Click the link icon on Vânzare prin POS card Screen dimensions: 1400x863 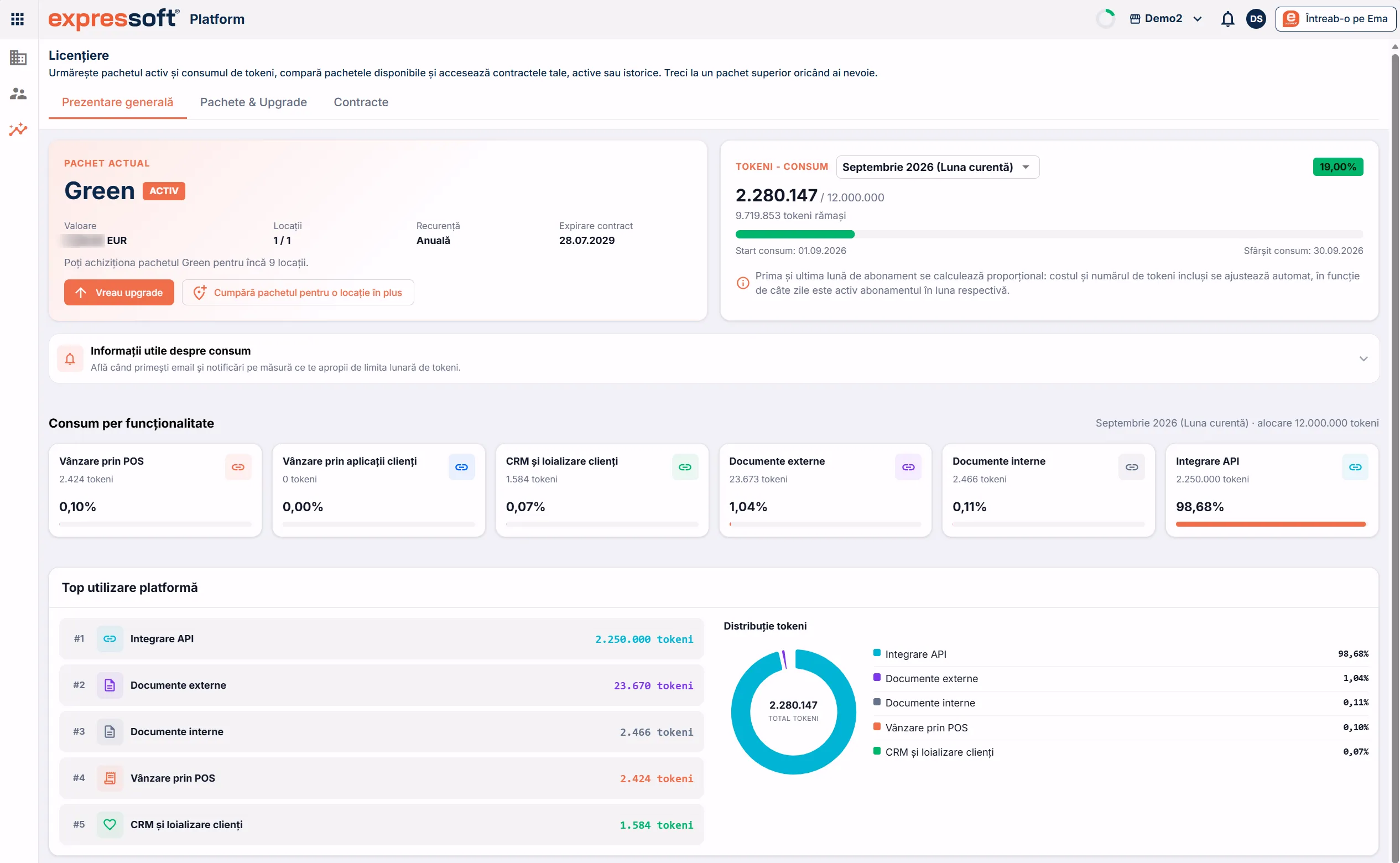pos(238,467)
